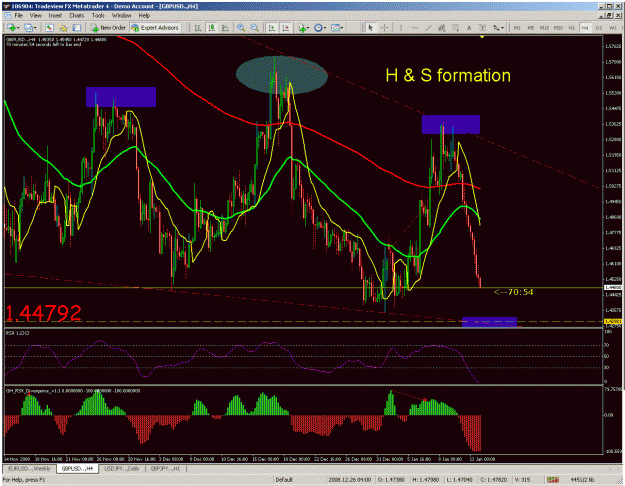
Task: Open the Charts menu
Action: [77, 16]
